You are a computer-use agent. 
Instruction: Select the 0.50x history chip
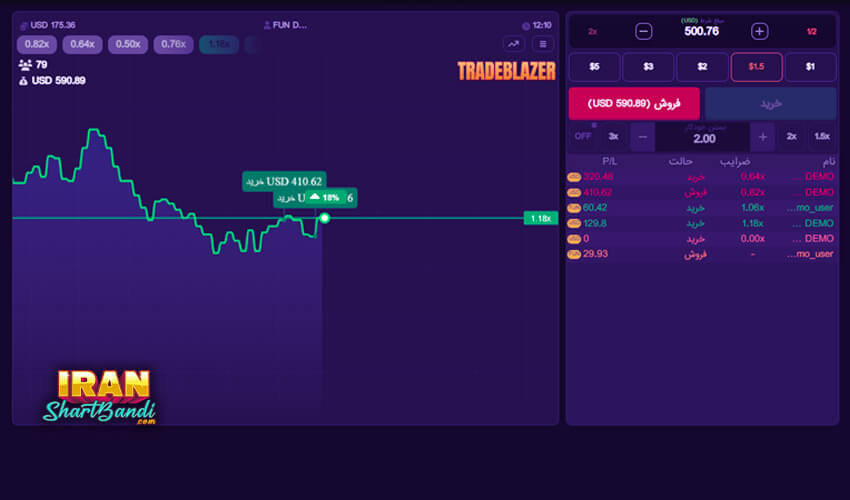coord(128,44)
